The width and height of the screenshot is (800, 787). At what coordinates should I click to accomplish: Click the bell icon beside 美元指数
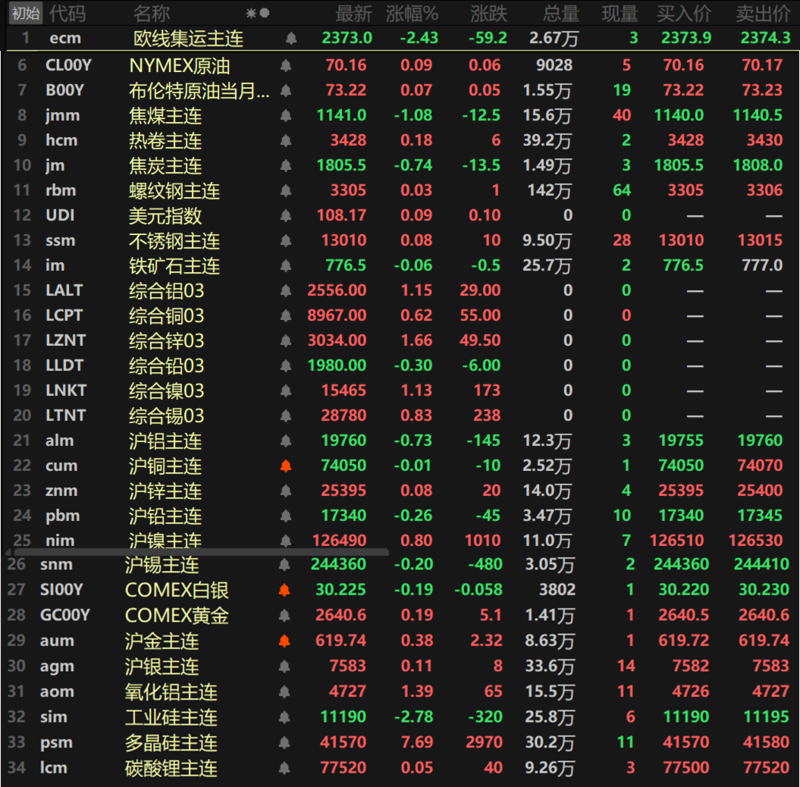pos(285,215)
